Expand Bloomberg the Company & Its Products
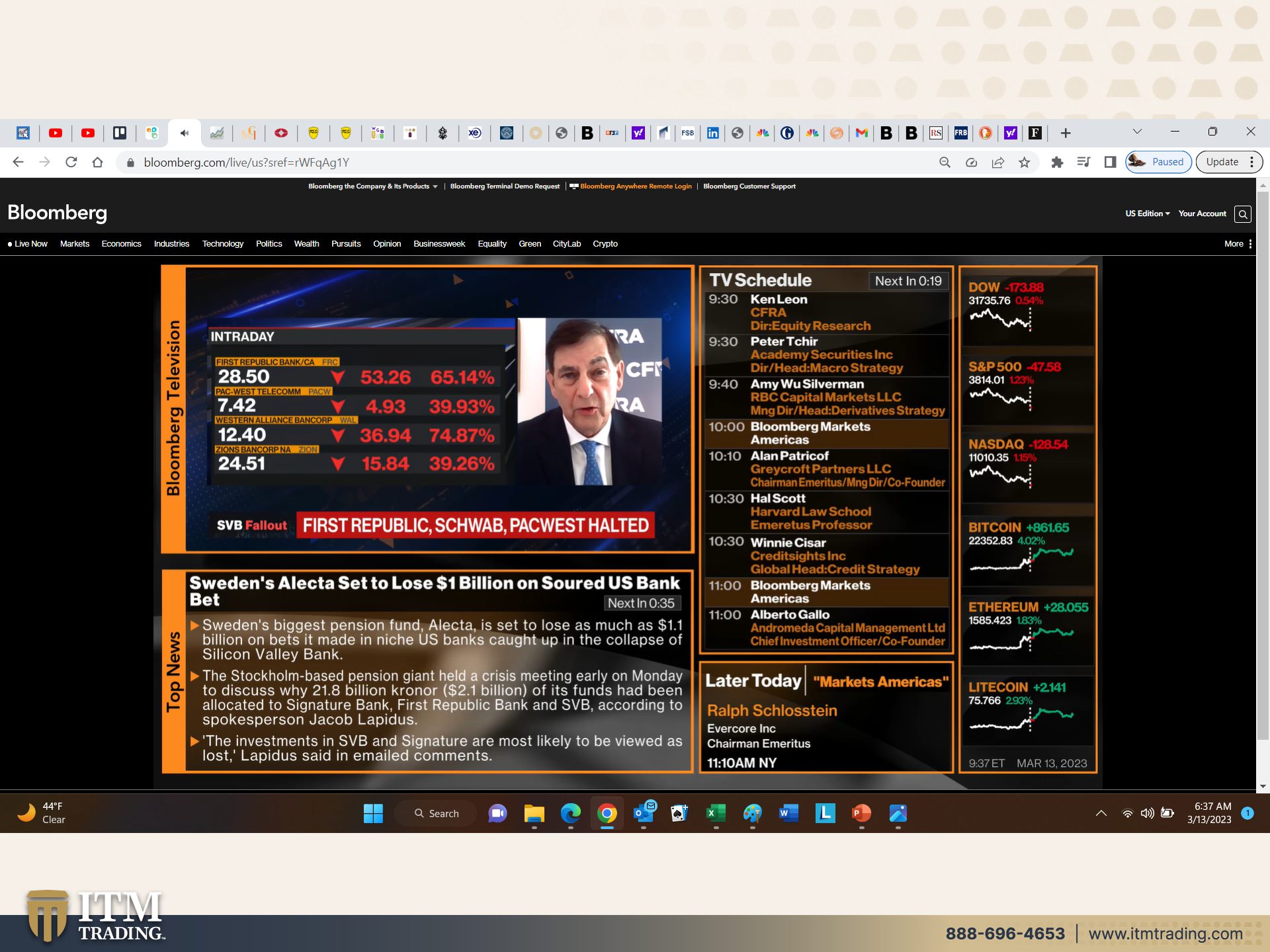The height and width of the screenshot is (952, 1270). 372,186
